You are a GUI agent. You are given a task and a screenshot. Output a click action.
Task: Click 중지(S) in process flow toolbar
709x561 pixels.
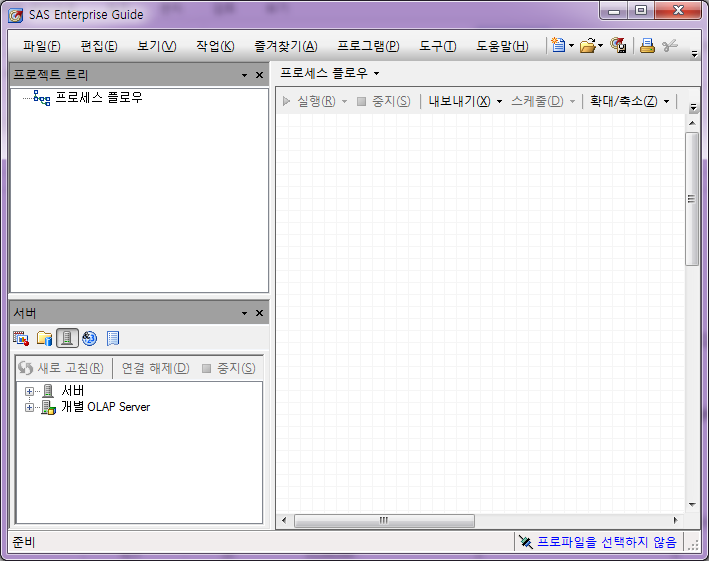pyautogui.click(x=383, y=101)
